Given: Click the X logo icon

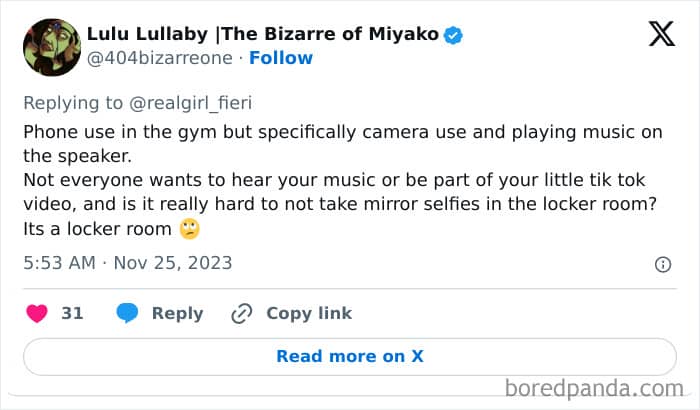Looking at the screenshot, I should click(x=661, y=34).
